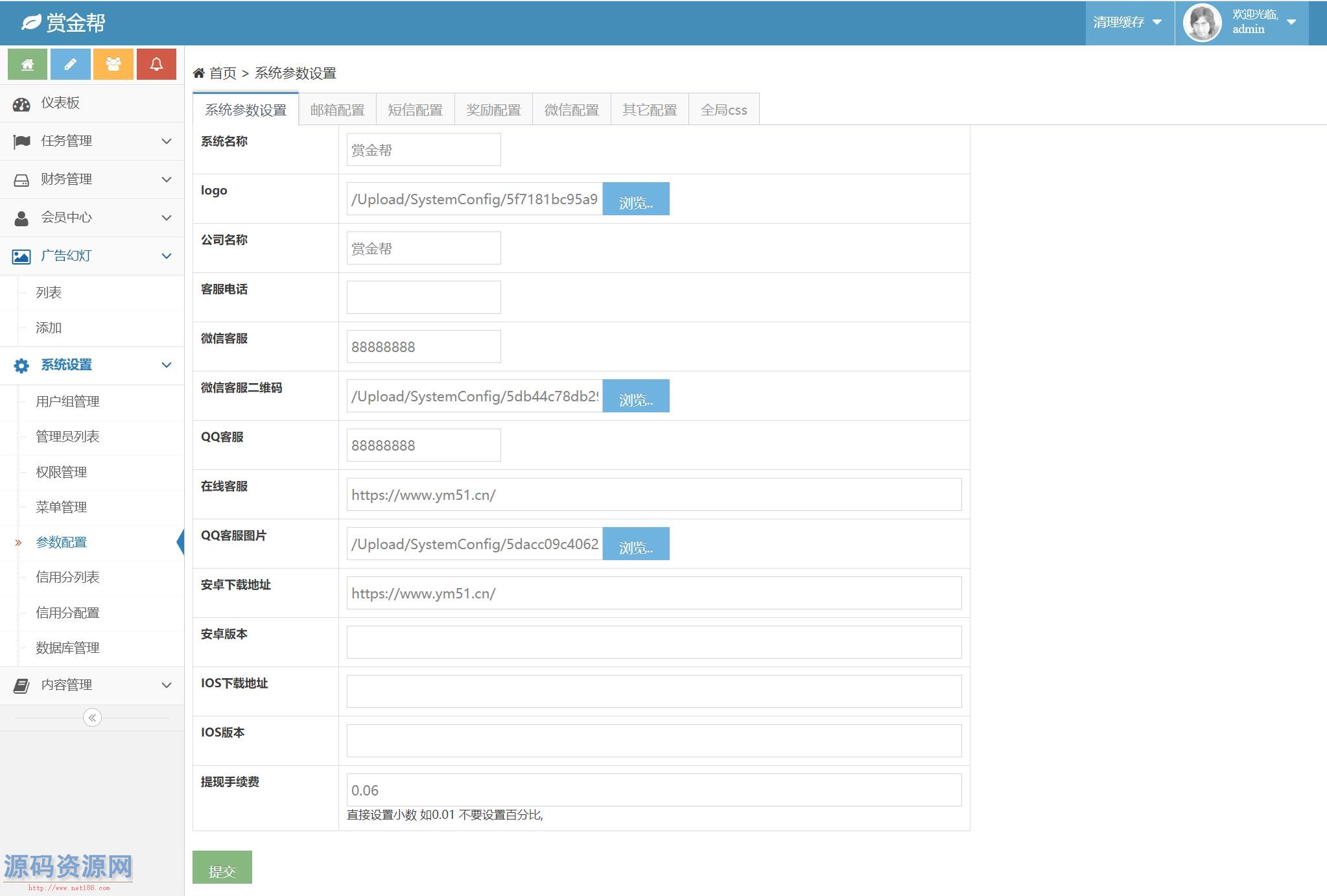This screenshot has height=896, width=1327.
Task: Switch to the 邮箱配置 tab
Action: click(x=337, y=110)
